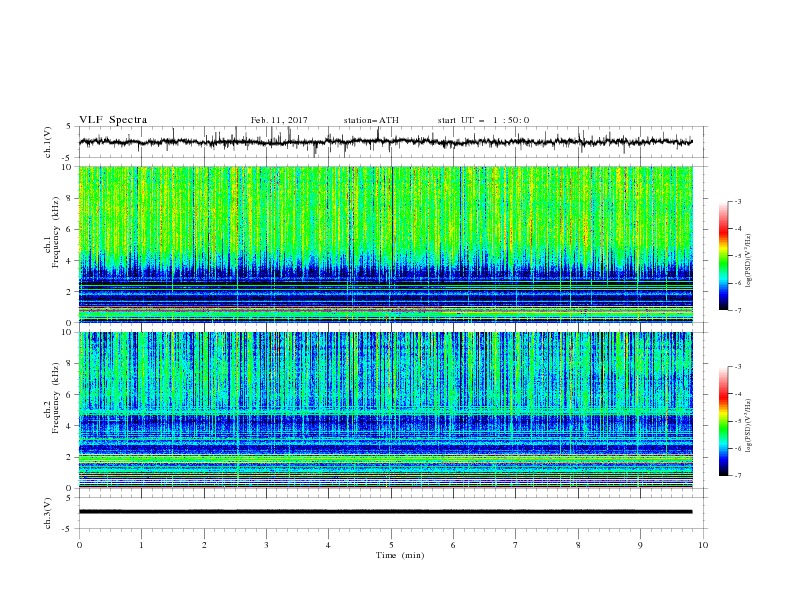Viewport: 792px width, 612px height.
Task: Click inside the ch.1 spectrogram panel
Action: [x=385, y=244]
